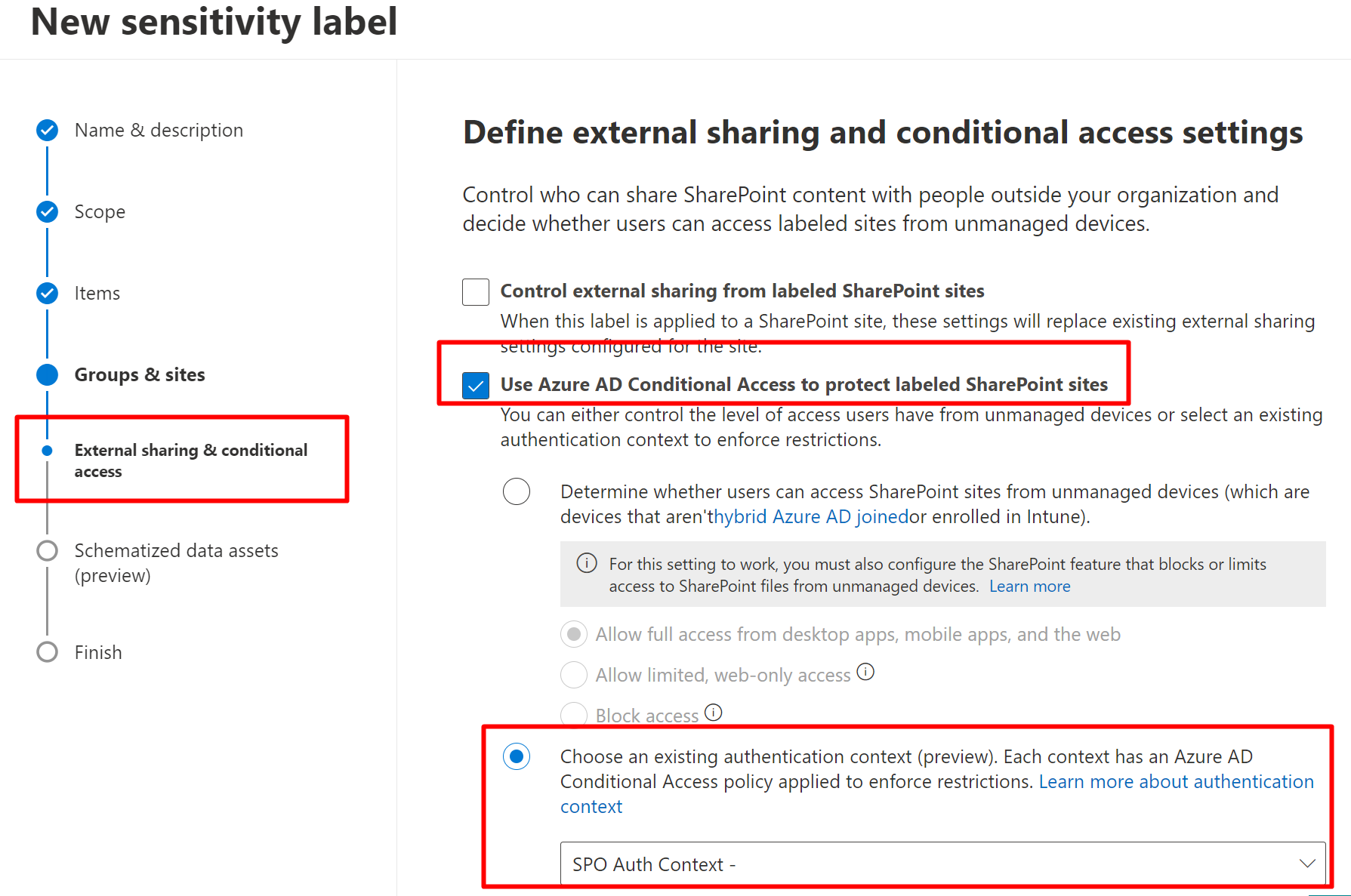The height and width of the screenshot is (896, 1351).
Task: Click the Groups & sites step circle icon
Action: [47, 374]
